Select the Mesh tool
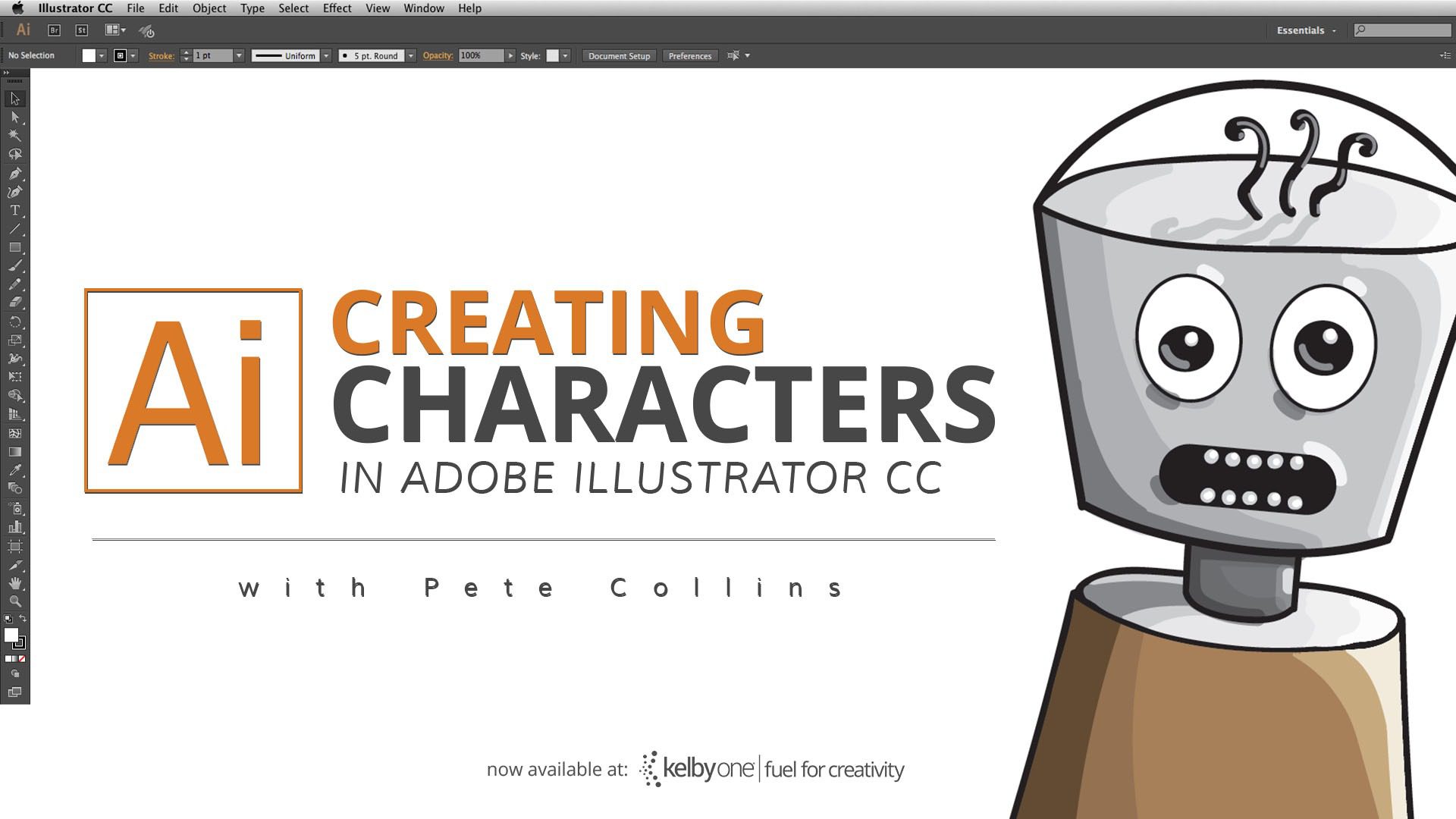 point(14,433)
